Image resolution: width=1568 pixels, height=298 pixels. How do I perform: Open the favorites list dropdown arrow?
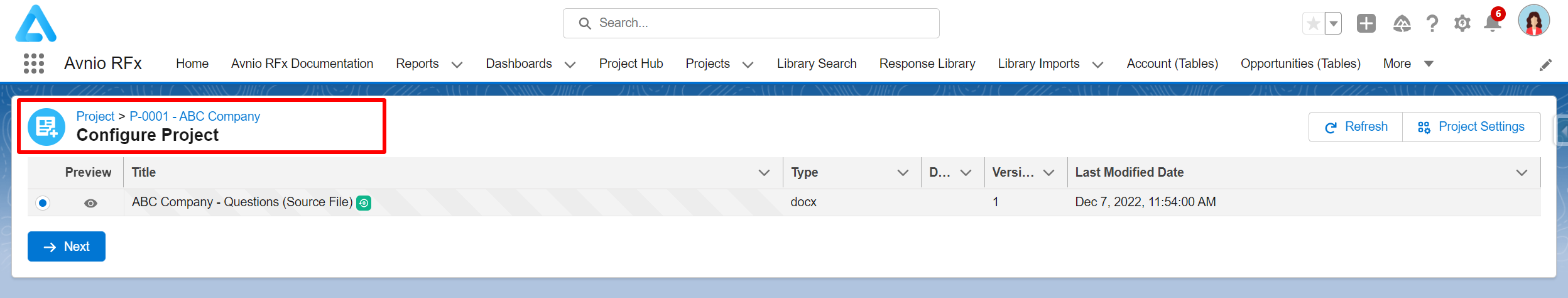1333,24
